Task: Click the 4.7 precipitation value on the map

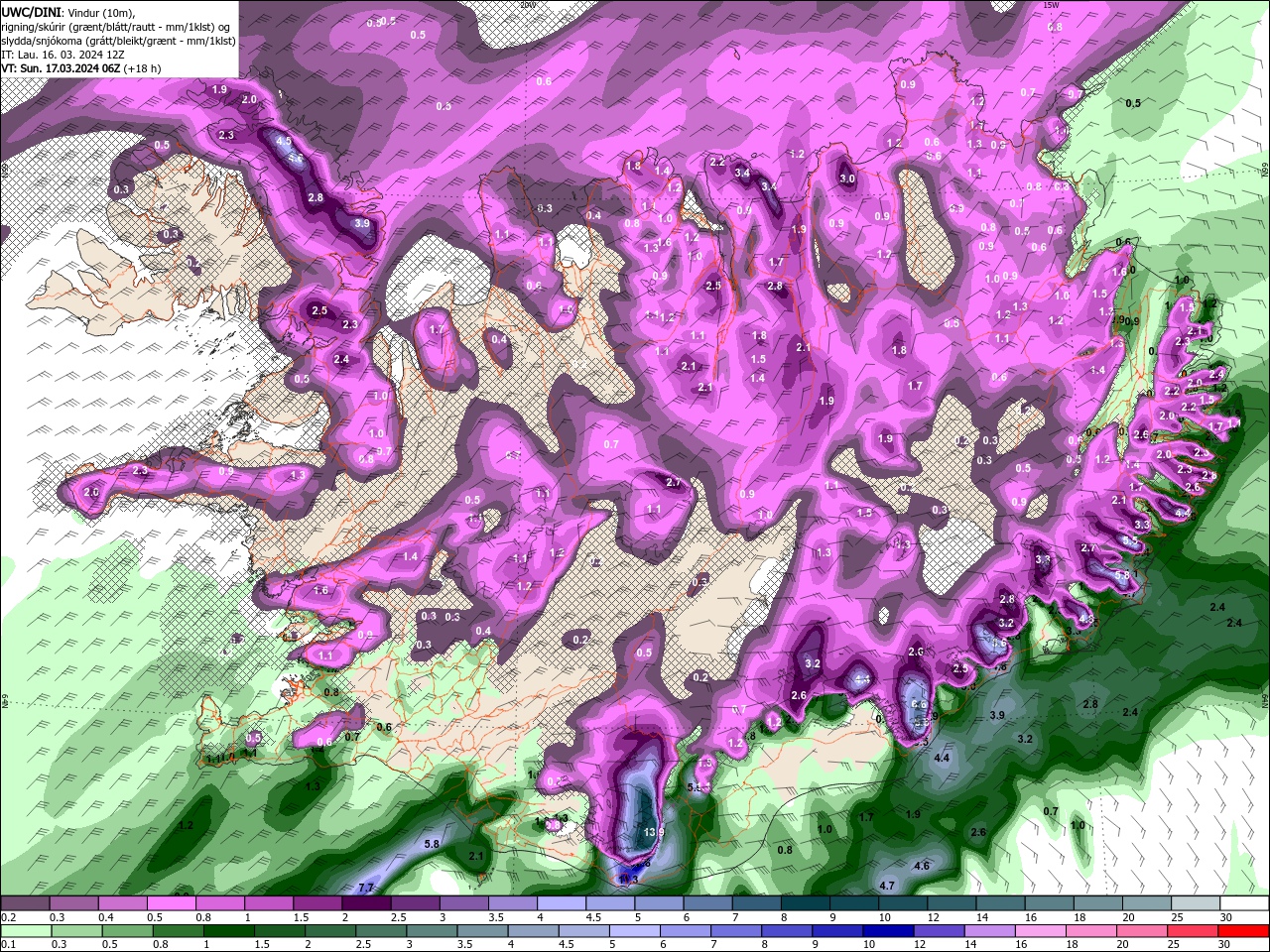Action: (888, 886)
